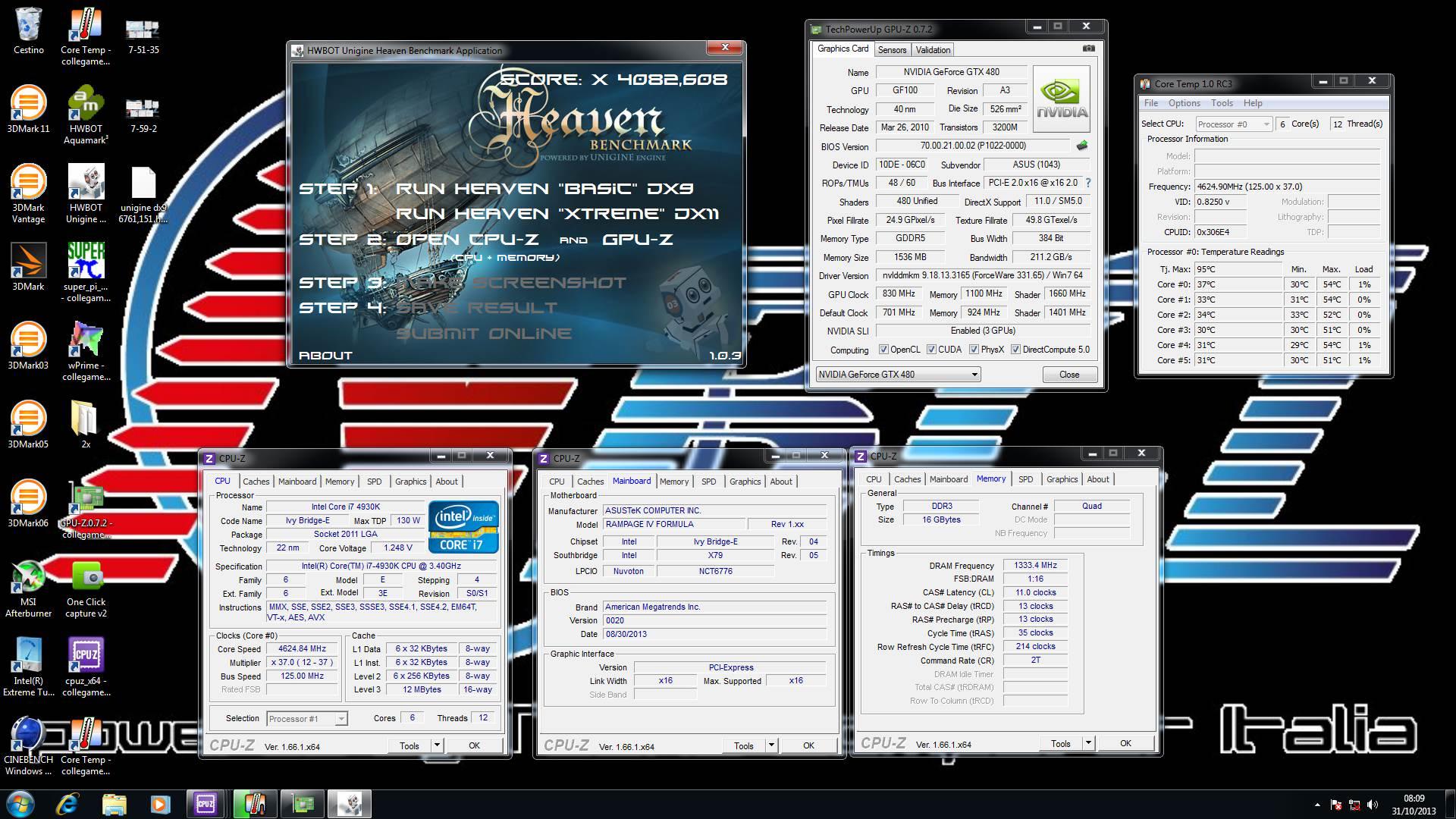The image size is (1456, 819).
Task: Open 3DMark 11 desktop shortcut
Action: click(x=28, y=110)
